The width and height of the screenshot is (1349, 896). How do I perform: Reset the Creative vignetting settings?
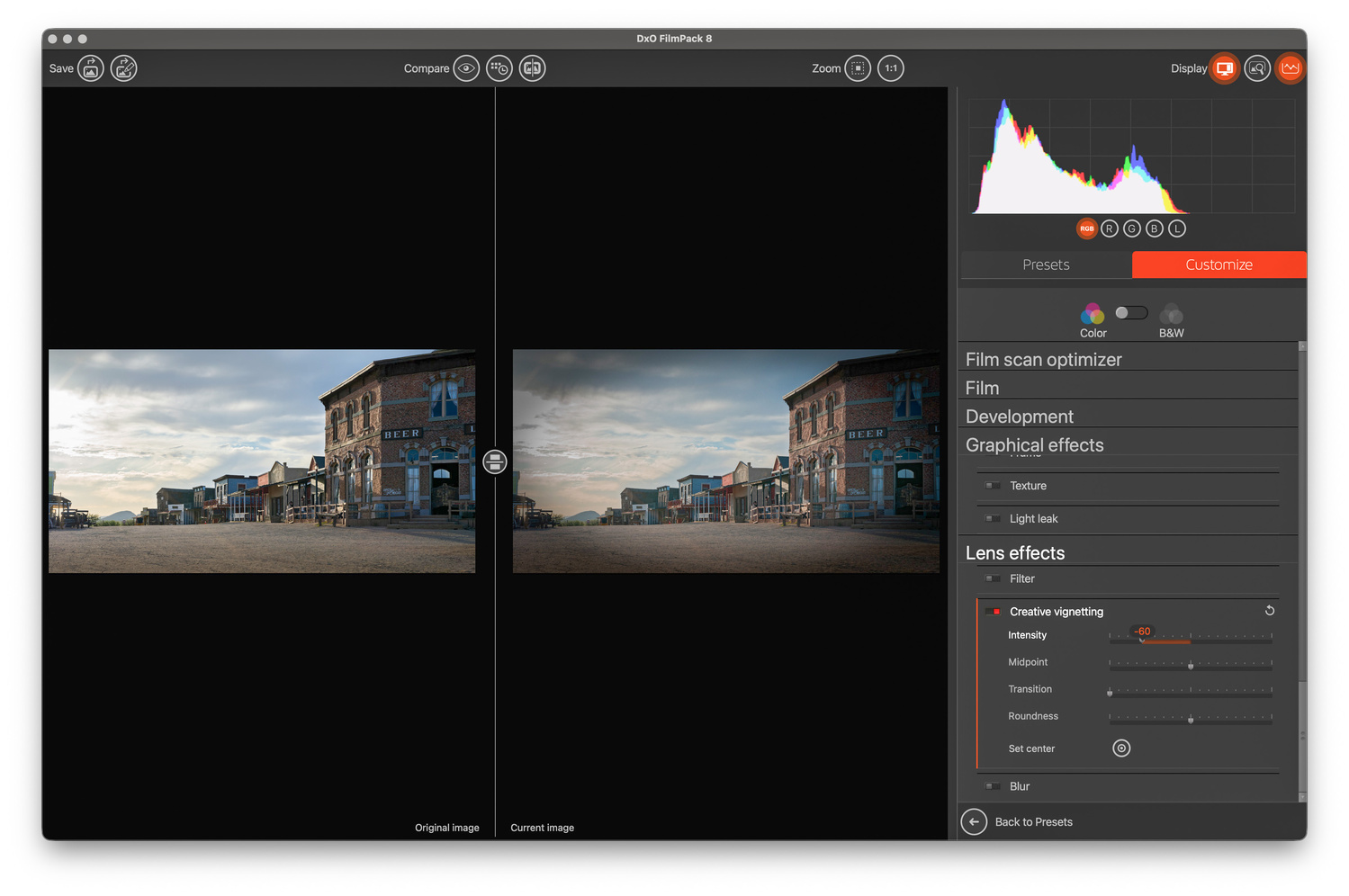coord(1270,611)
